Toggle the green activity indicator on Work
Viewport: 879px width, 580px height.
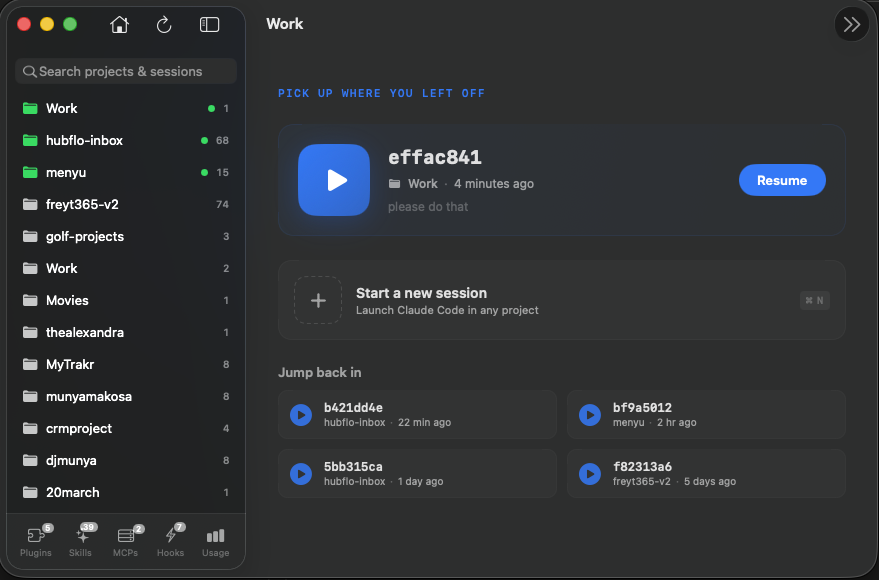point(209,108)
